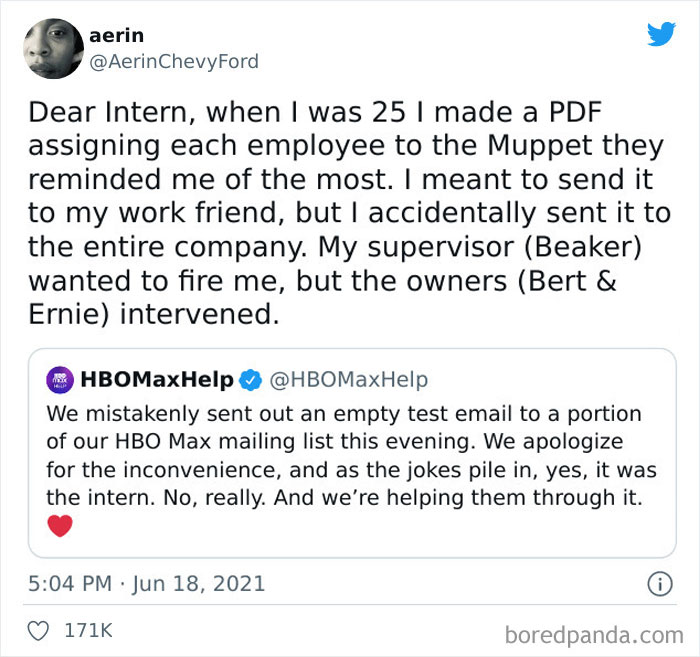
Task: Click the HBOMaxHelp account avatar
Action: [59, 380]
